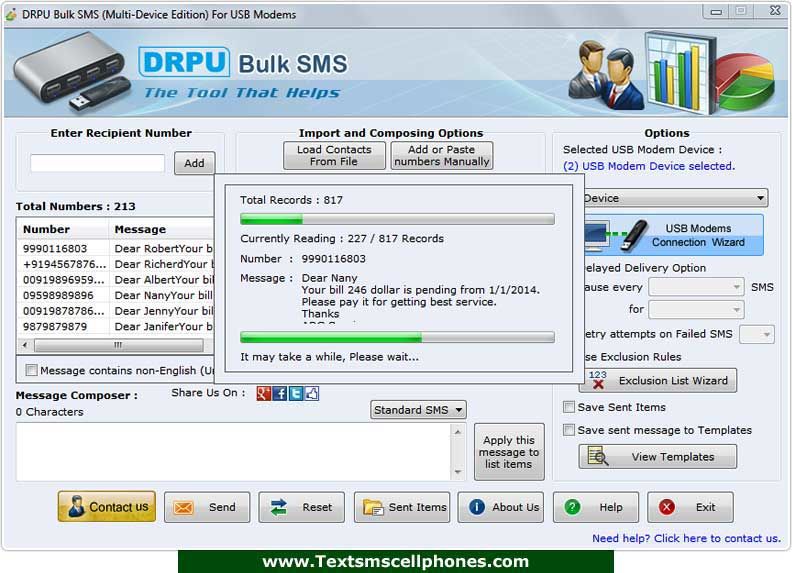Click the red X icon on Exit
This screenshot has width=792, height=573.
pos(667,507)
